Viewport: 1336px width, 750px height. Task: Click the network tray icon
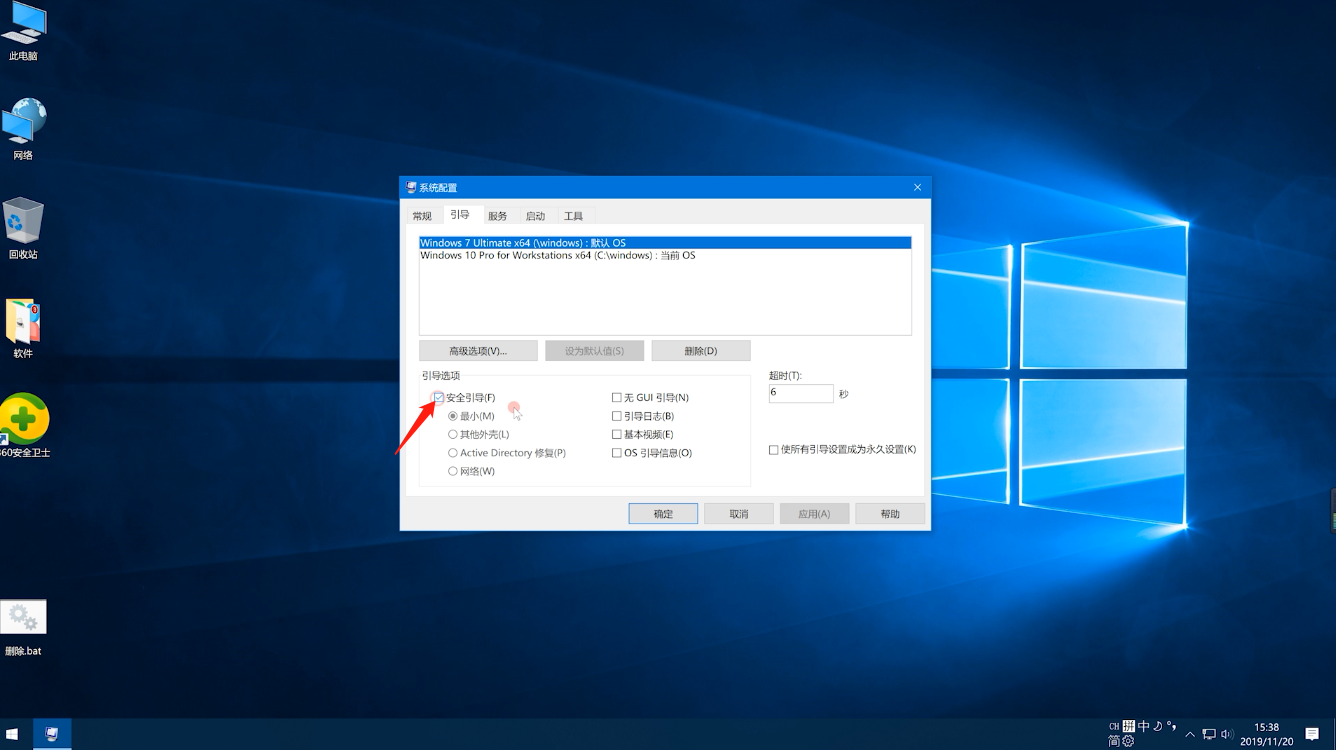click(x=1209, y=734)
